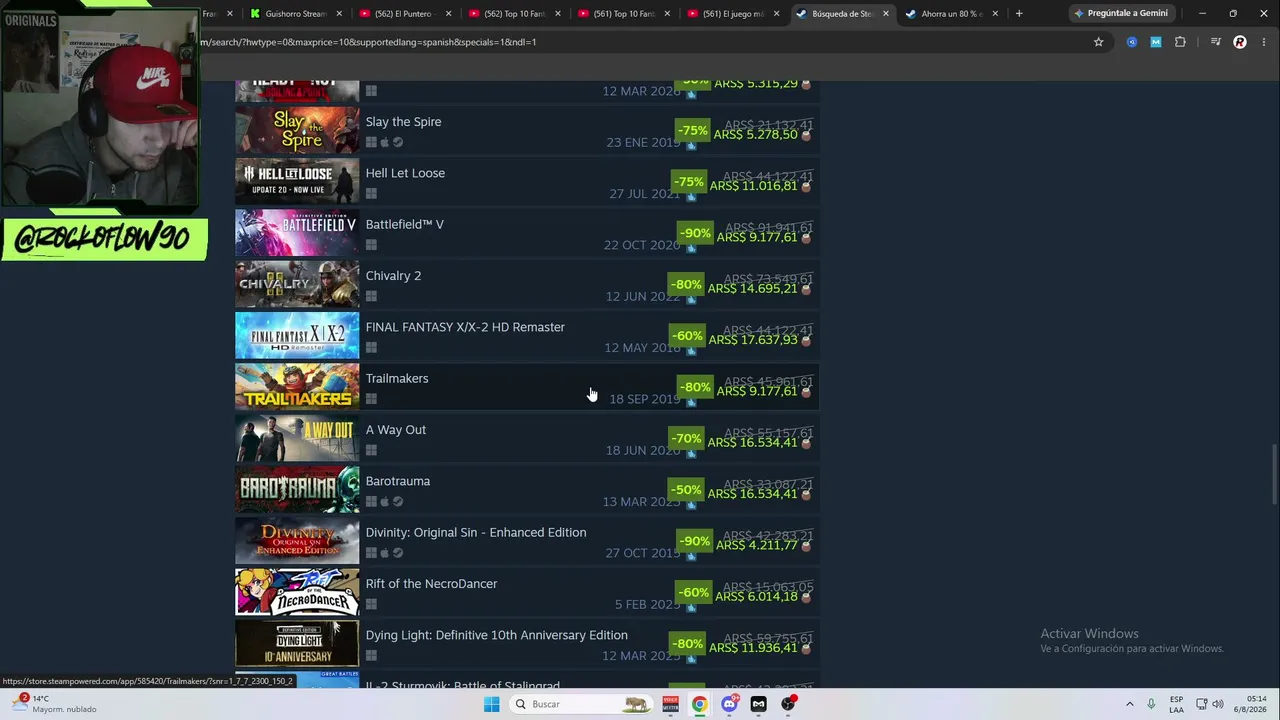Click the Windows platform icon under Hell Let Loose

pyautogui.click(x=371, y=194)
